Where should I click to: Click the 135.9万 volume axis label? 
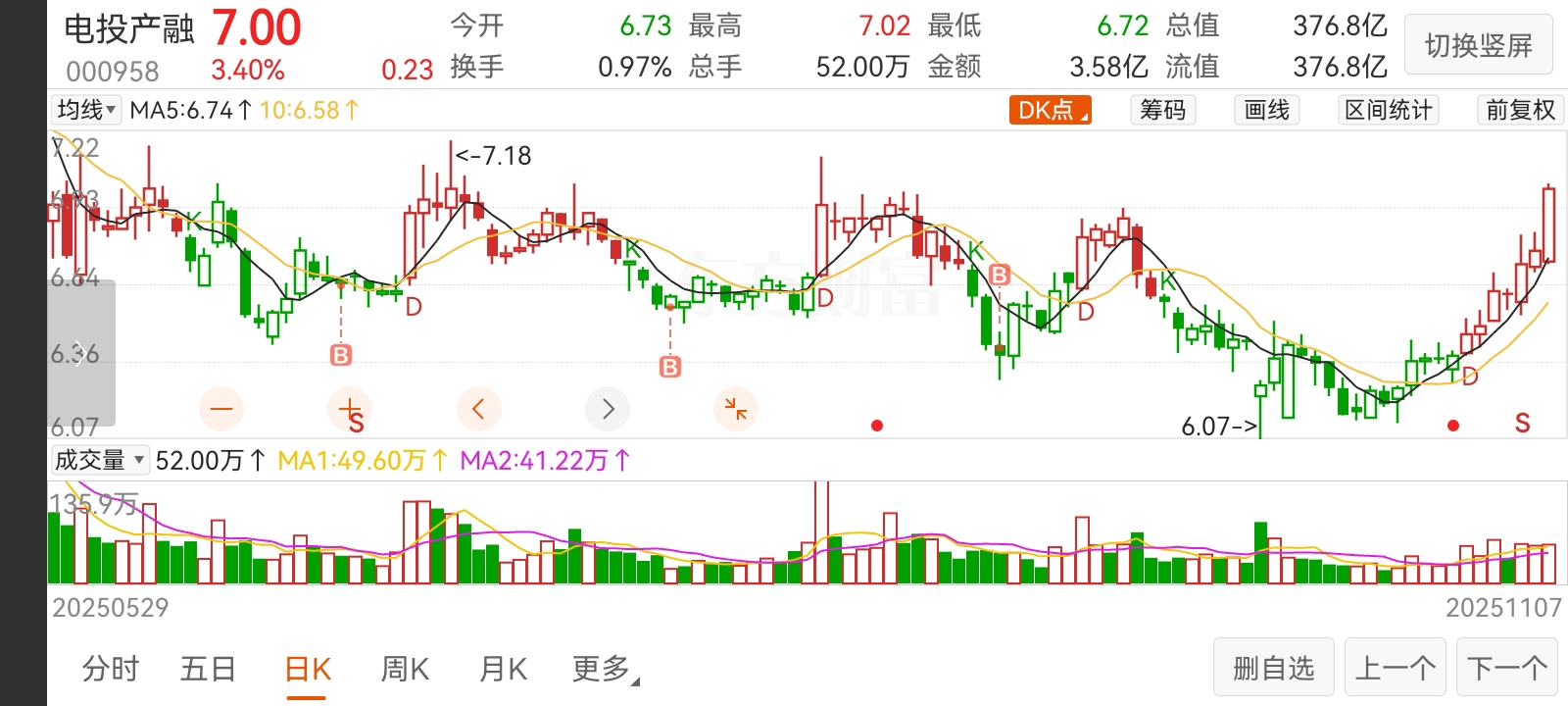tap(94, 505)
